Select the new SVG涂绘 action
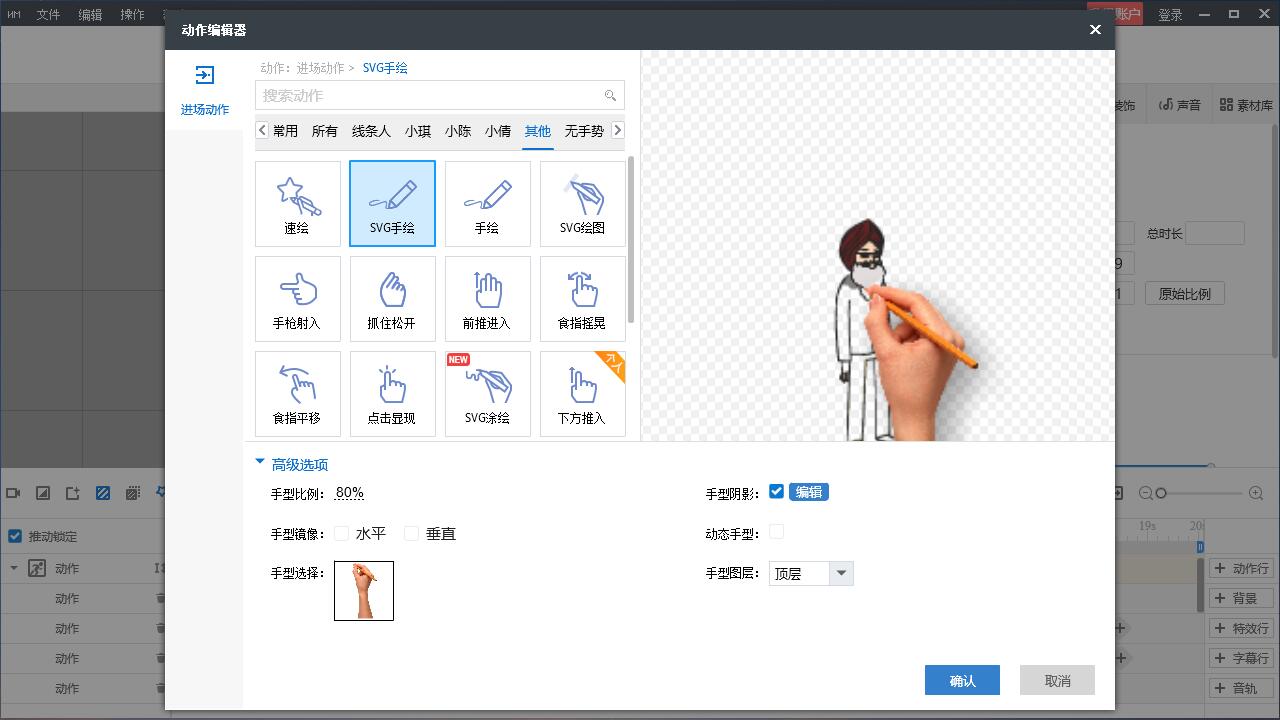Image resolution: width=1280 pixels, height=720 pixels. [x=487, y=393]
